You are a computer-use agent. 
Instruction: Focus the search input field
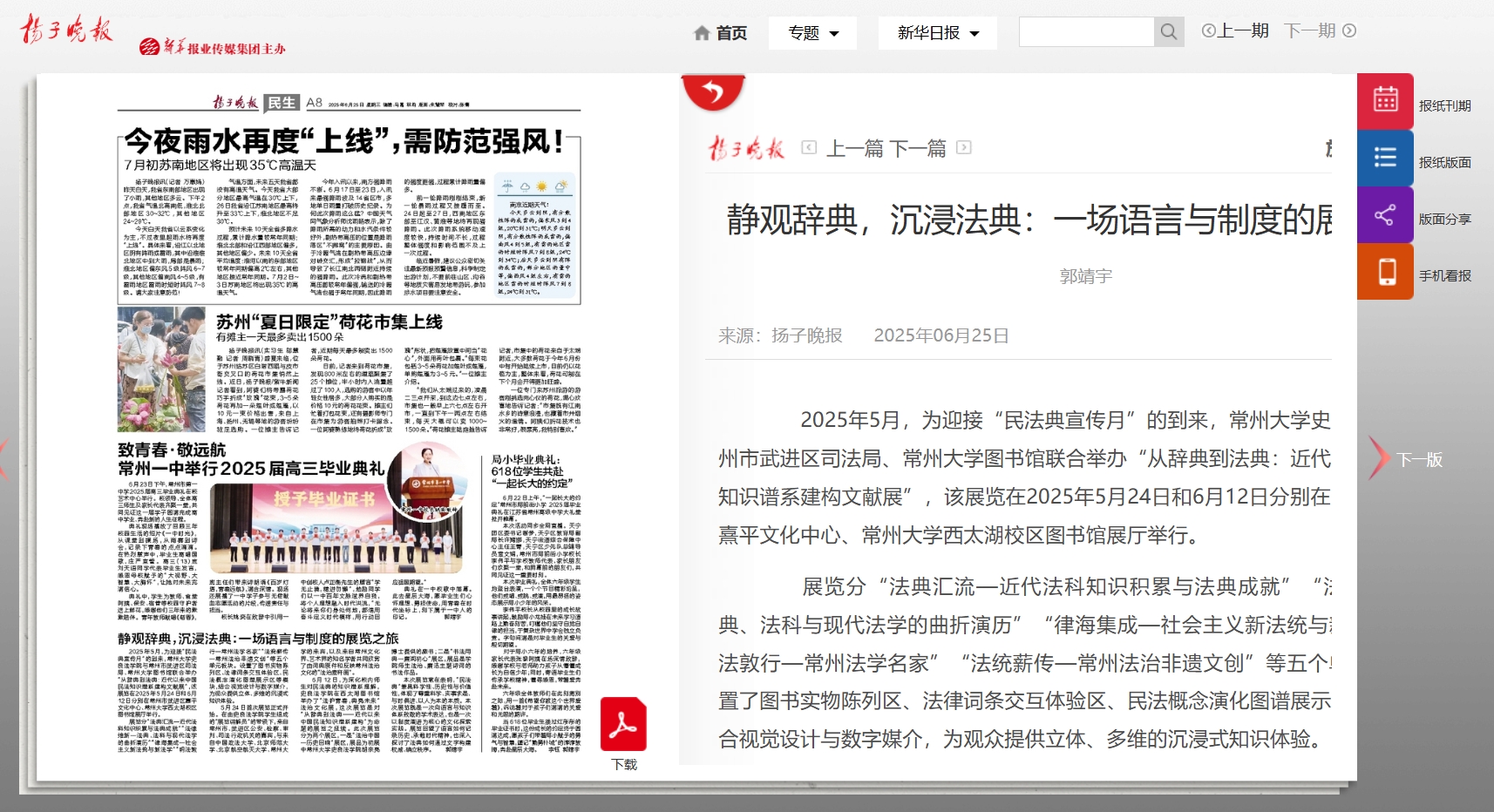pos(1086,32)
